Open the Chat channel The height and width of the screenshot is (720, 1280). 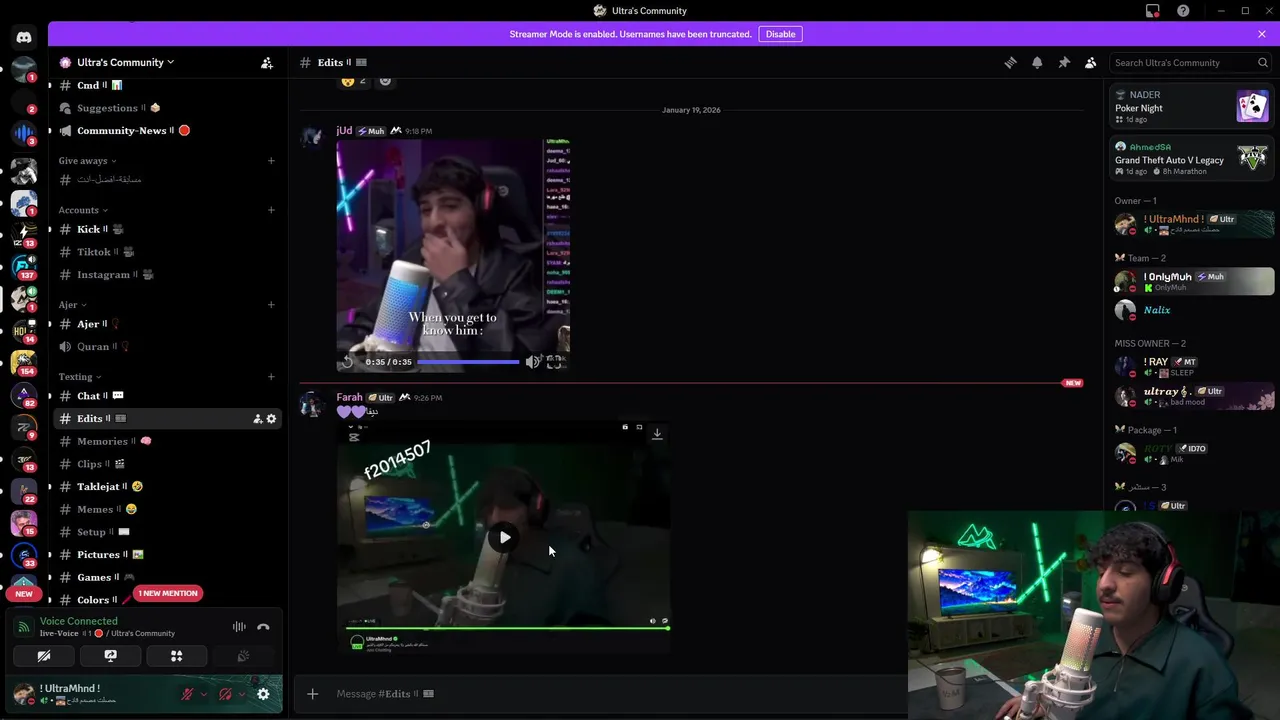click(166, 396)
